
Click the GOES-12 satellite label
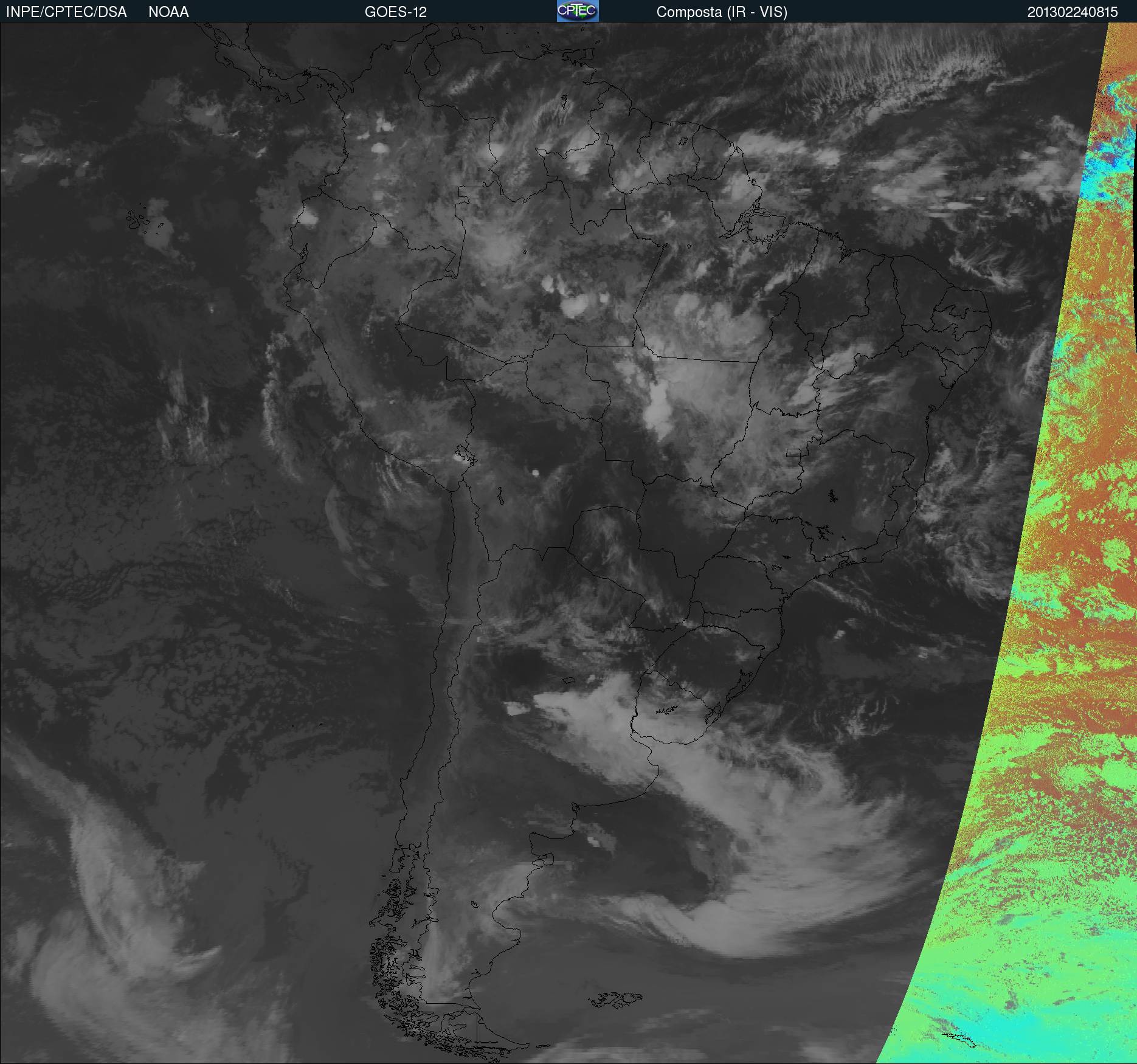coord(395,12)
